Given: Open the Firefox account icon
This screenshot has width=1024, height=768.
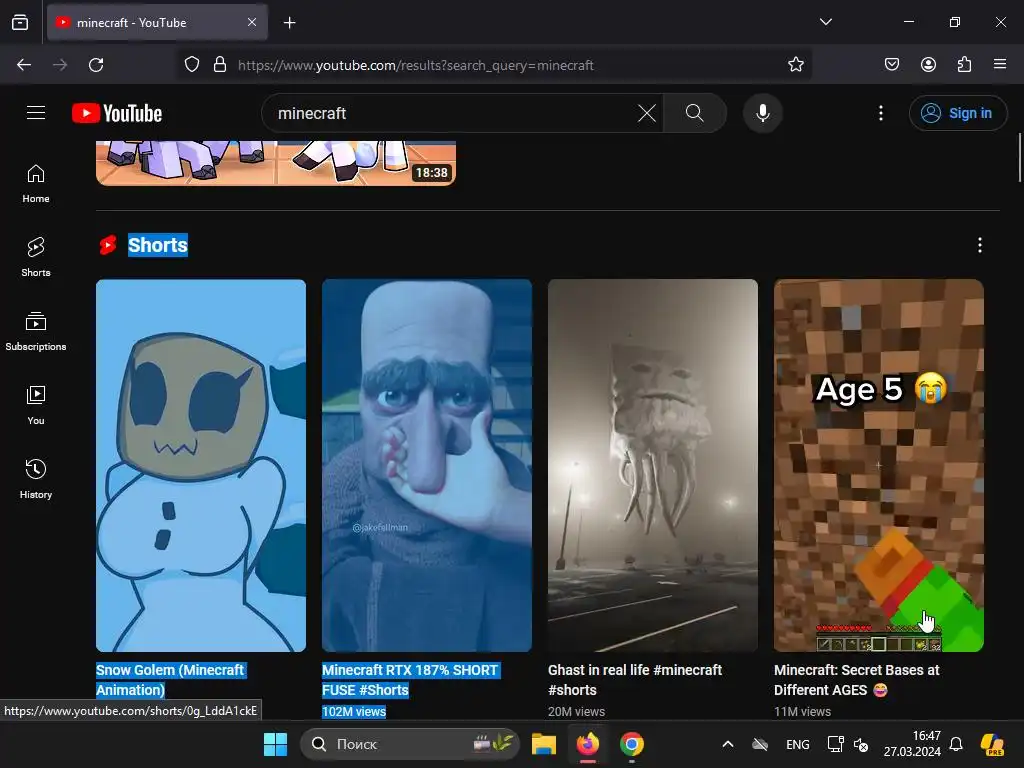Looking at the screenshot, I should 928,64.
